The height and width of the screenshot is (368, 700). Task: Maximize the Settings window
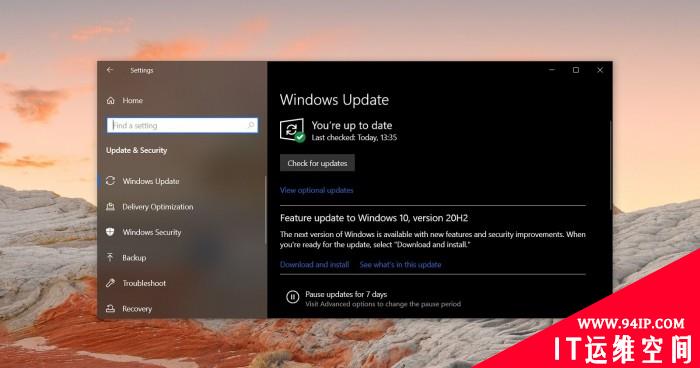pos(576,70)
